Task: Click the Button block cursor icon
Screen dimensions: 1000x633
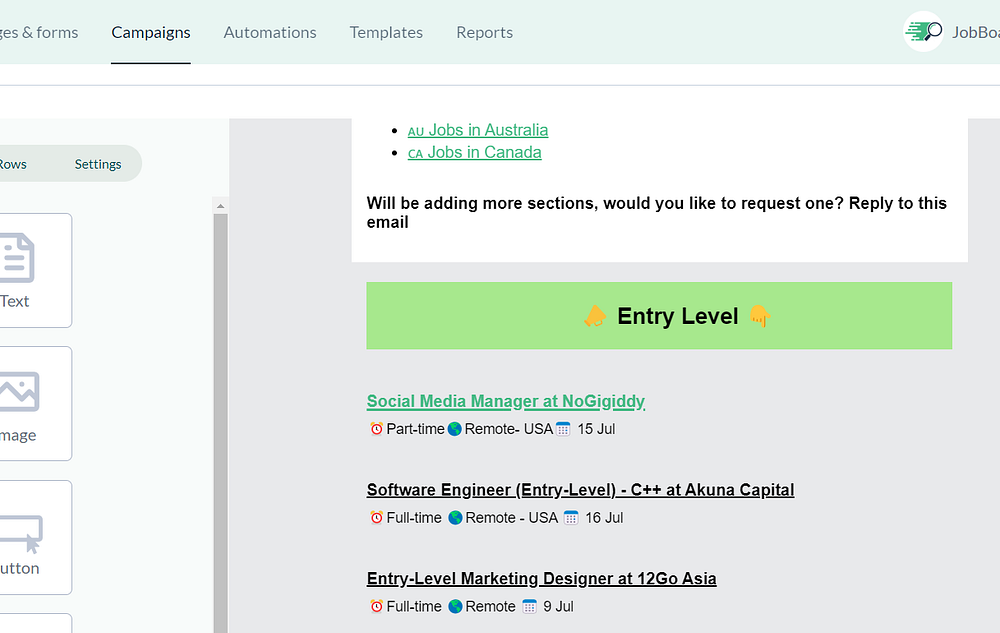Action: pos(21,533)
